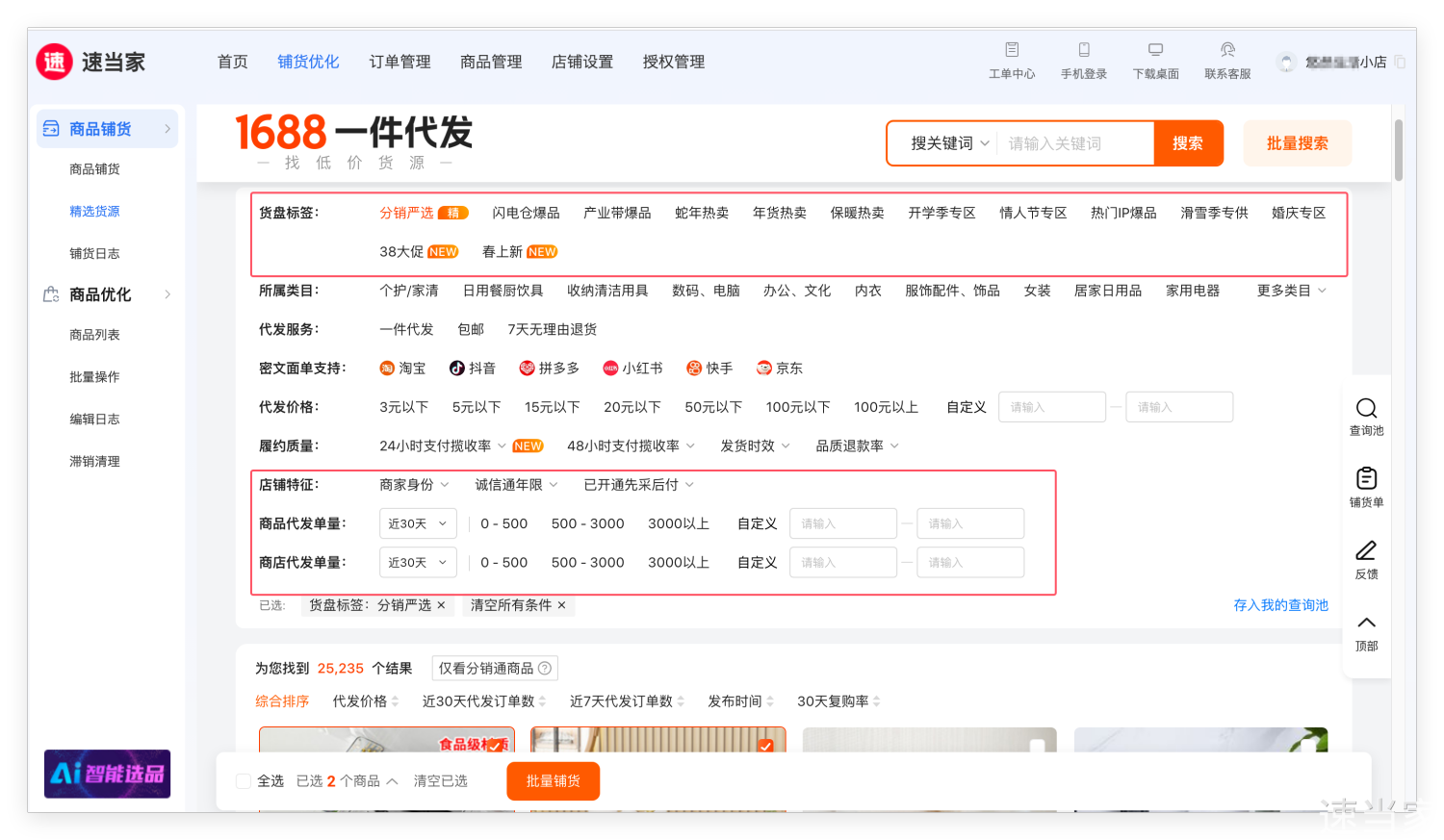Viewport: 1444px width, 840px height.
Task: Click the 反馈 feedback pencil icon
Action: coord(1366,551)
